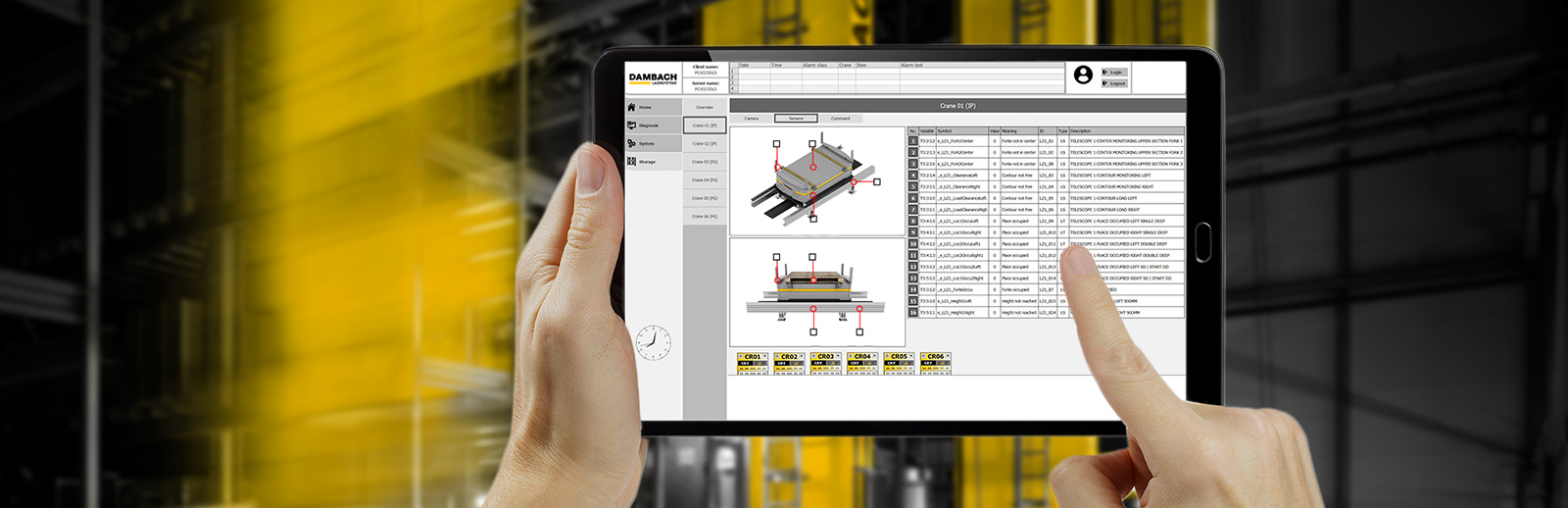The height and width of the screenshot is (508, 1568).
Task: Switch to the Camera tab
Action: (x=751, y=119)
